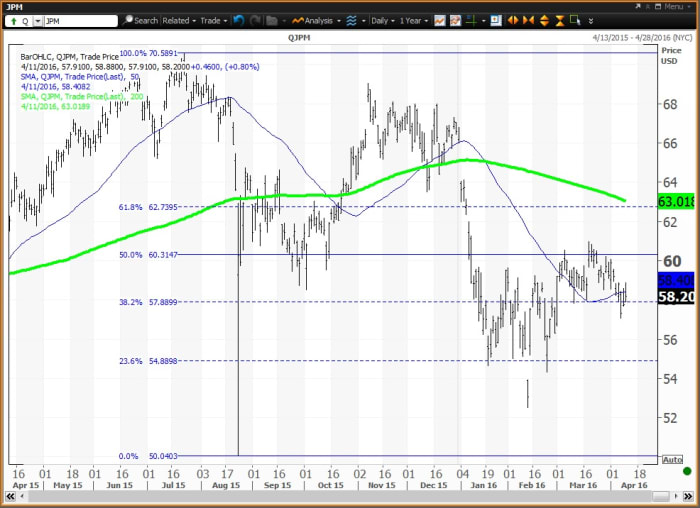
Task: Click the BarOHLC, QJPM, Trade Price legend
Action: [70, 57]
